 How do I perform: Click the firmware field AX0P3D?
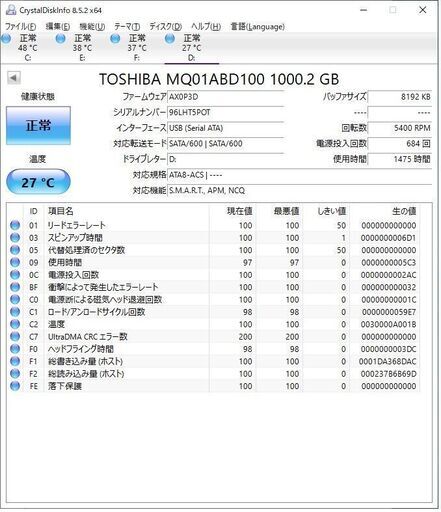[225, 97]
